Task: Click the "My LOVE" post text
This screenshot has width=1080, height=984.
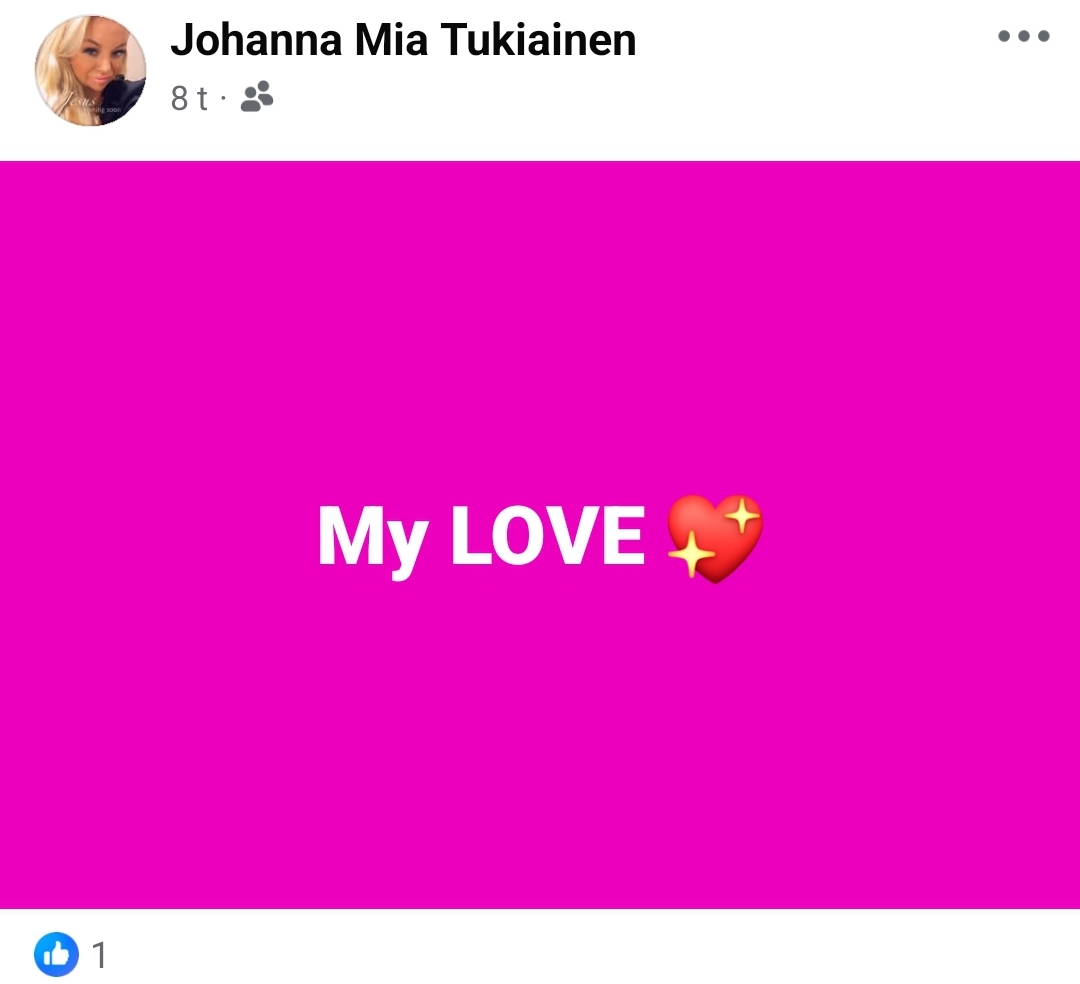Action: [481, 538]
